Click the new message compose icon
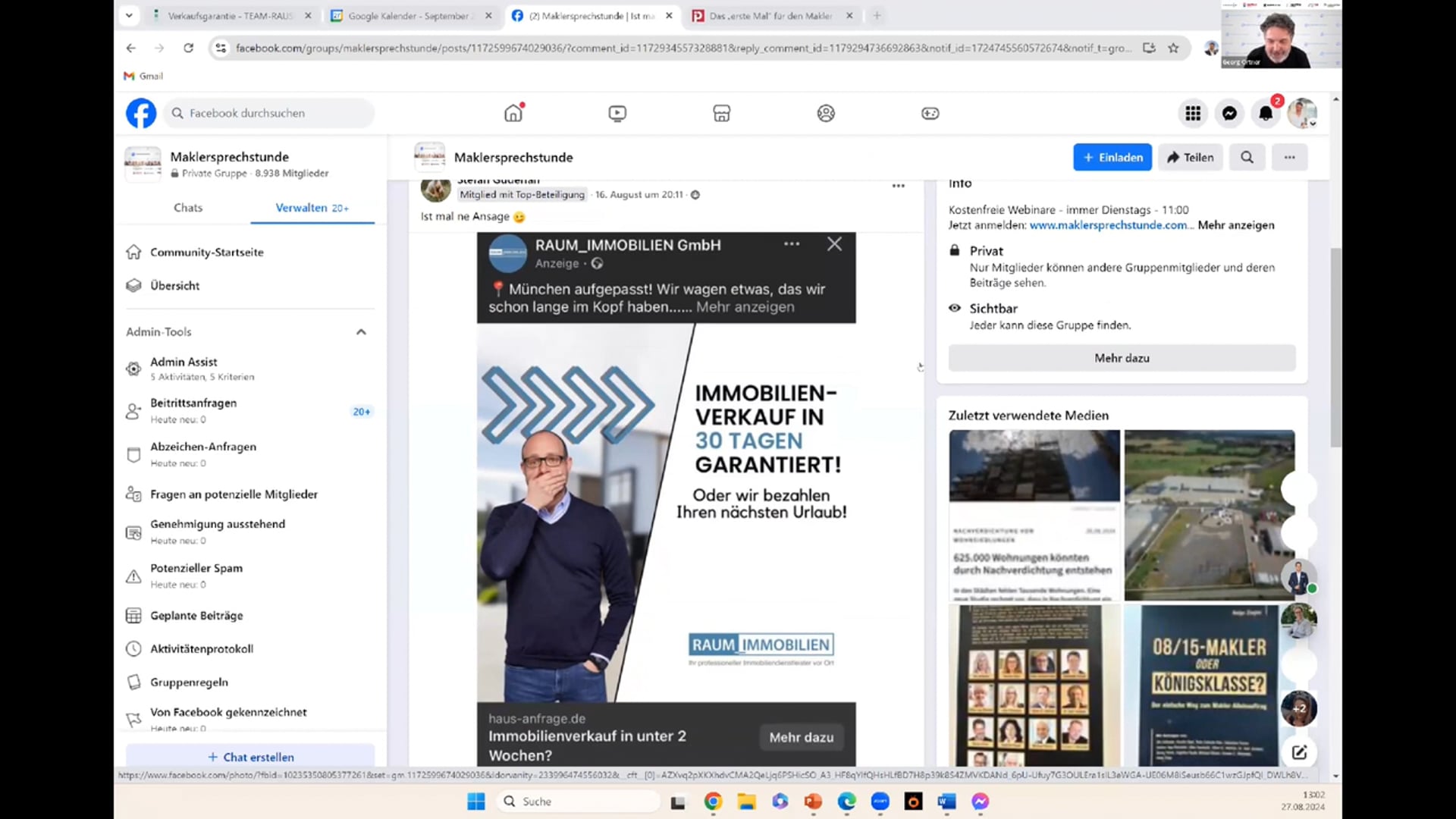Image resolution: width=1456 pixels, height=819 pixels. pyautogui.click(x=1299, y=752)
